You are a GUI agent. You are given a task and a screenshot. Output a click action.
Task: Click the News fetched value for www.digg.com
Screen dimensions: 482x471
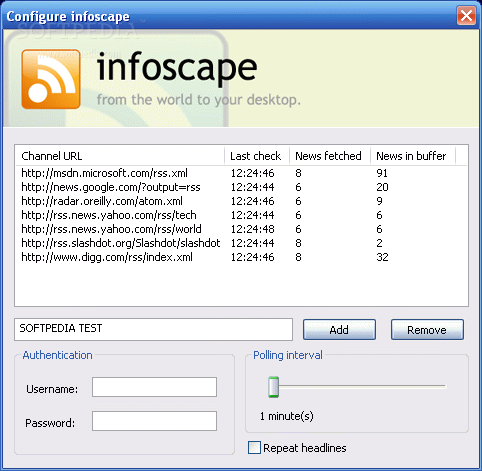298,257
